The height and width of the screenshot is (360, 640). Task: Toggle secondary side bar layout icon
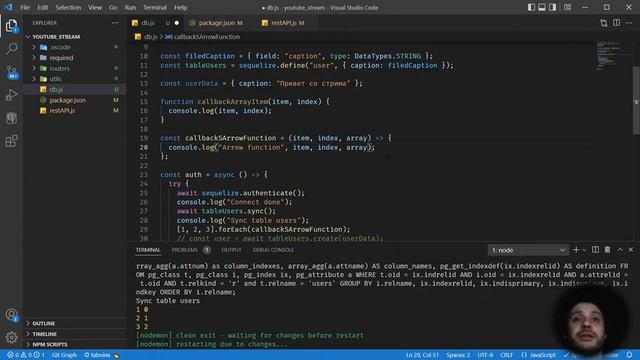[x=552, y=7]
